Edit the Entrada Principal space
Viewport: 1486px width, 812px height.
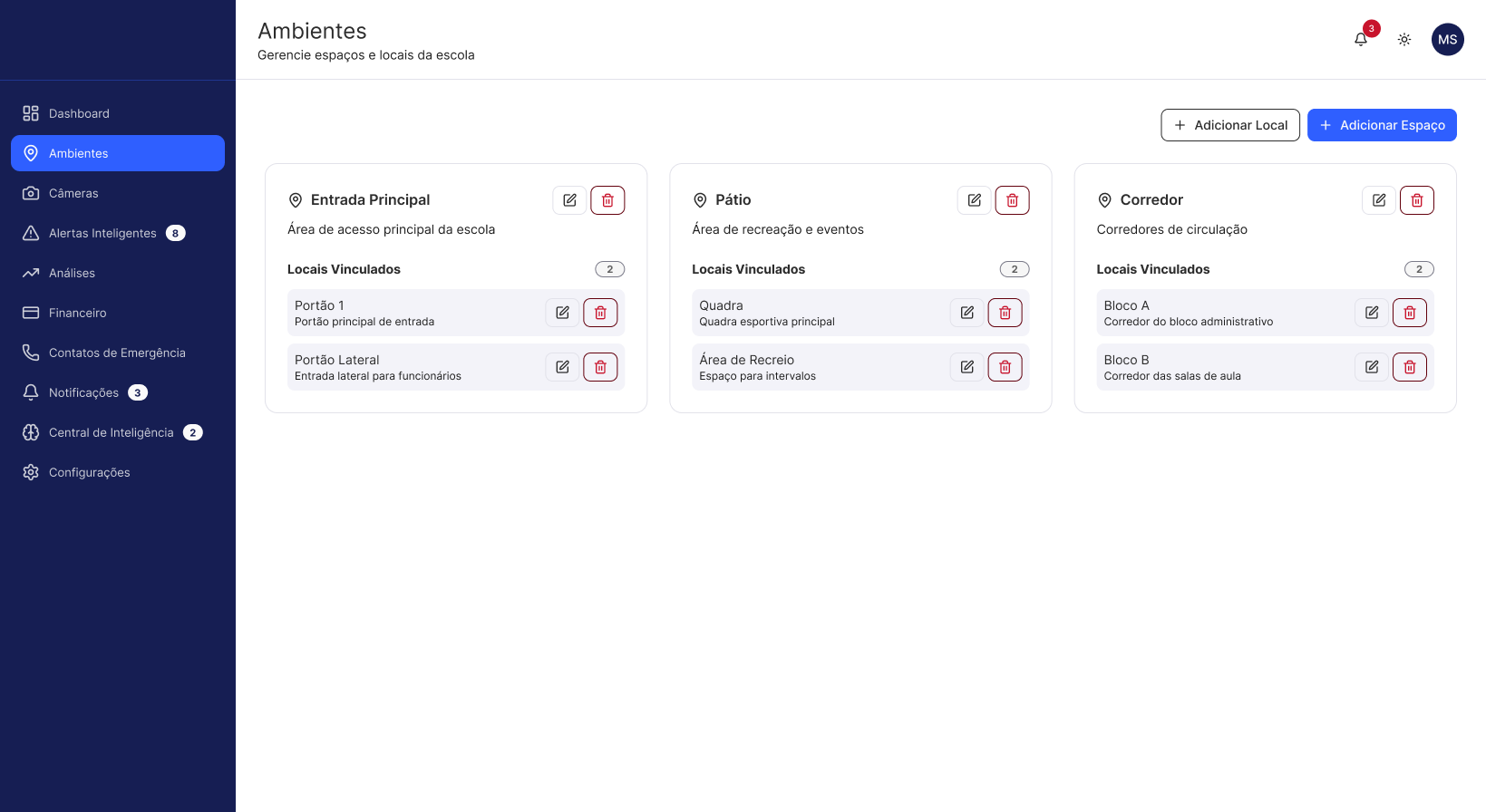[x=569, y=200]
